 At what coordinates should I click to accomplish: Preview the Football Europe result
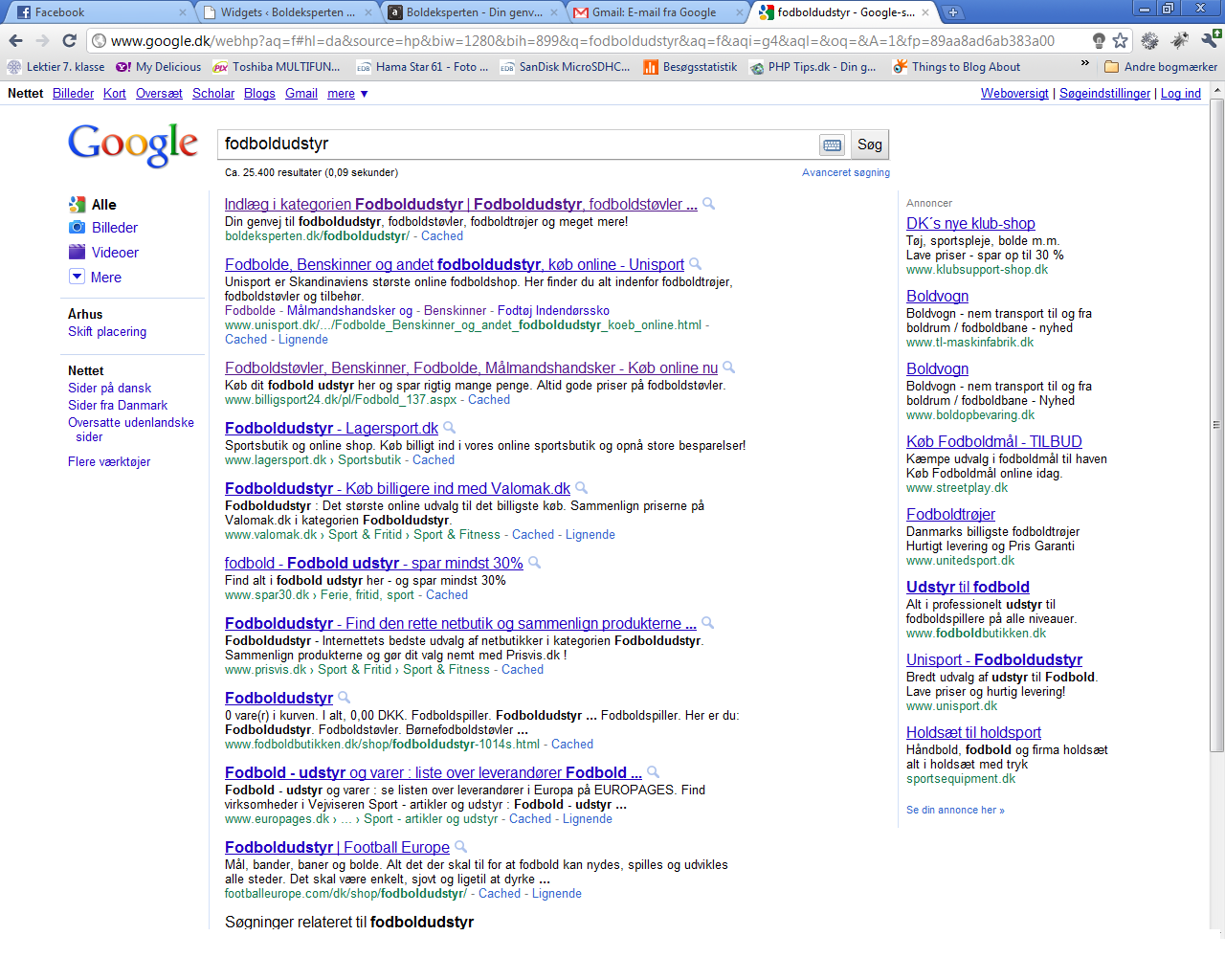pyautogui.click(x=461, y=847)
